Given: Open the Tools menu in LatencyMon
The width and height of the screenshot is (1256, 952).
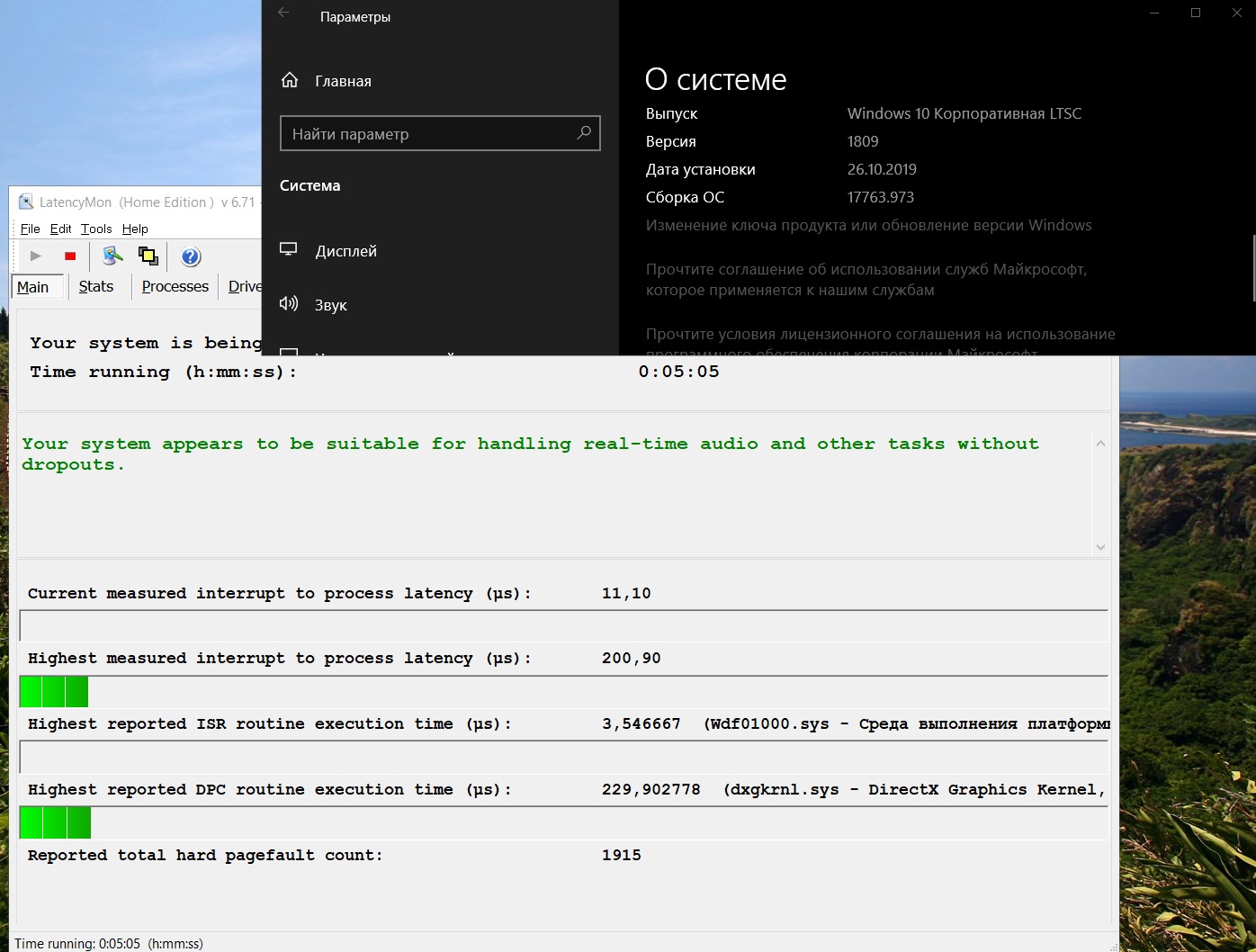Looking at the screenshot, I should pos(96,229).
